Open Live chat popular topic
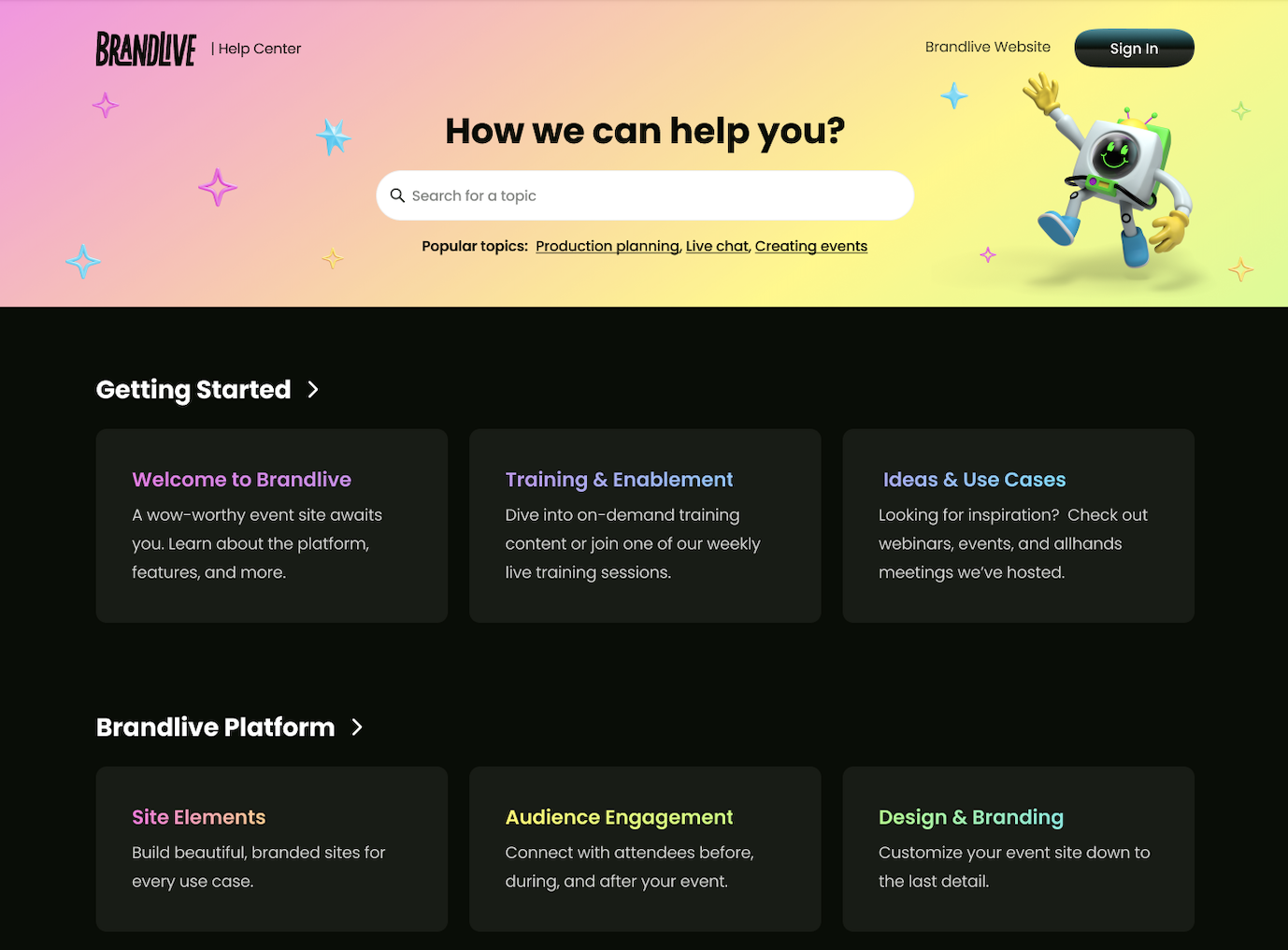 [x=717, y=246]
